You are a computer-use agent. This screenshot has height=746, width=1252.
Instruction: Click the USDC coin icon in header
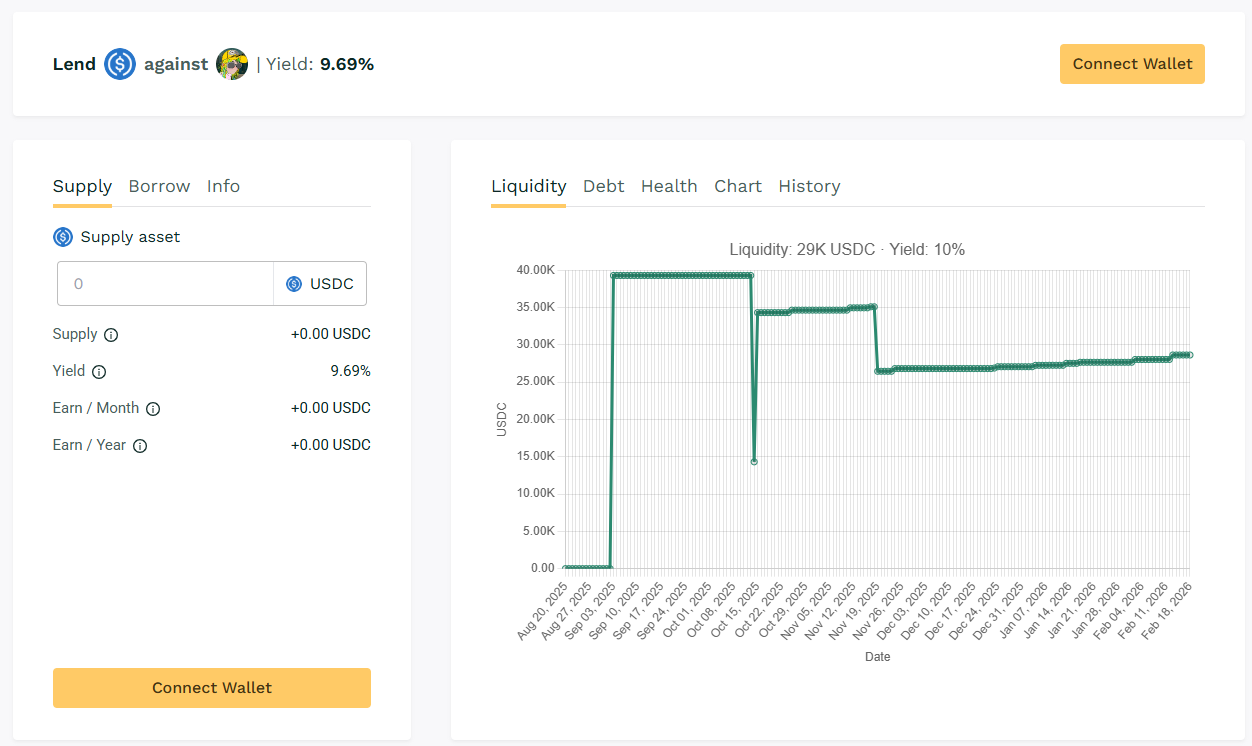(120, 64)
